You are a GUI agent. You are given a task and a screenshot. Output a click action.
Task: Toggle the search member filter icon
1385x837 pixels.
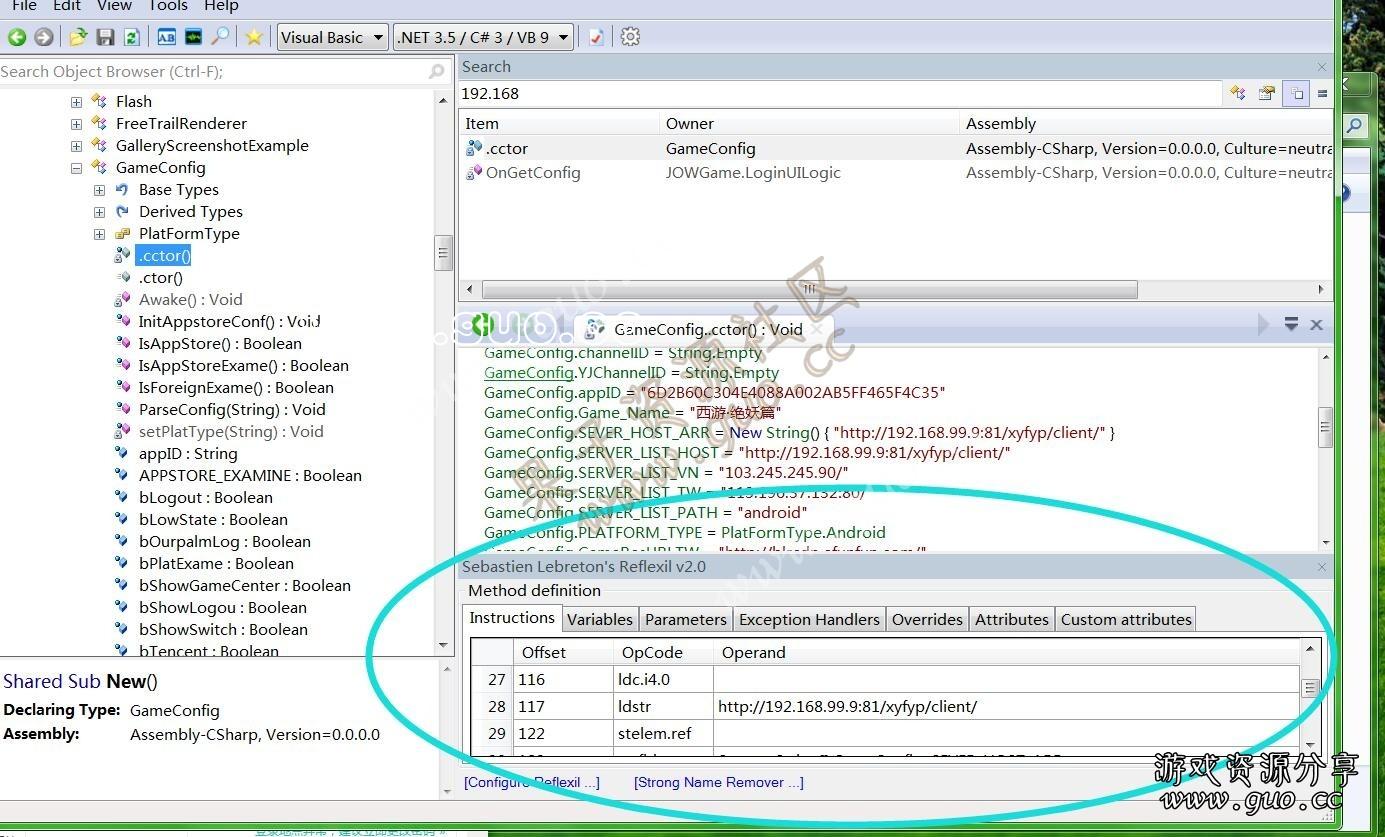coord(1238,93)
